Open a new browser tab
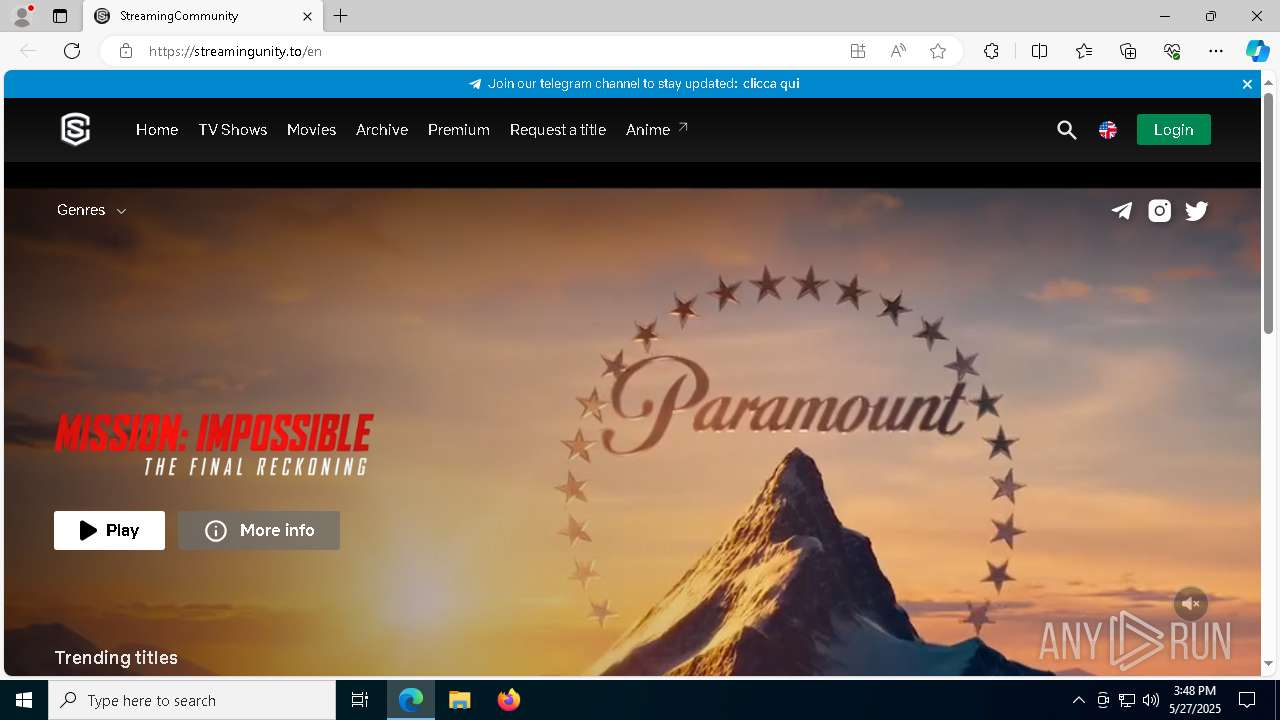This screenshot has width=1280, height=720. coord(341,16)
